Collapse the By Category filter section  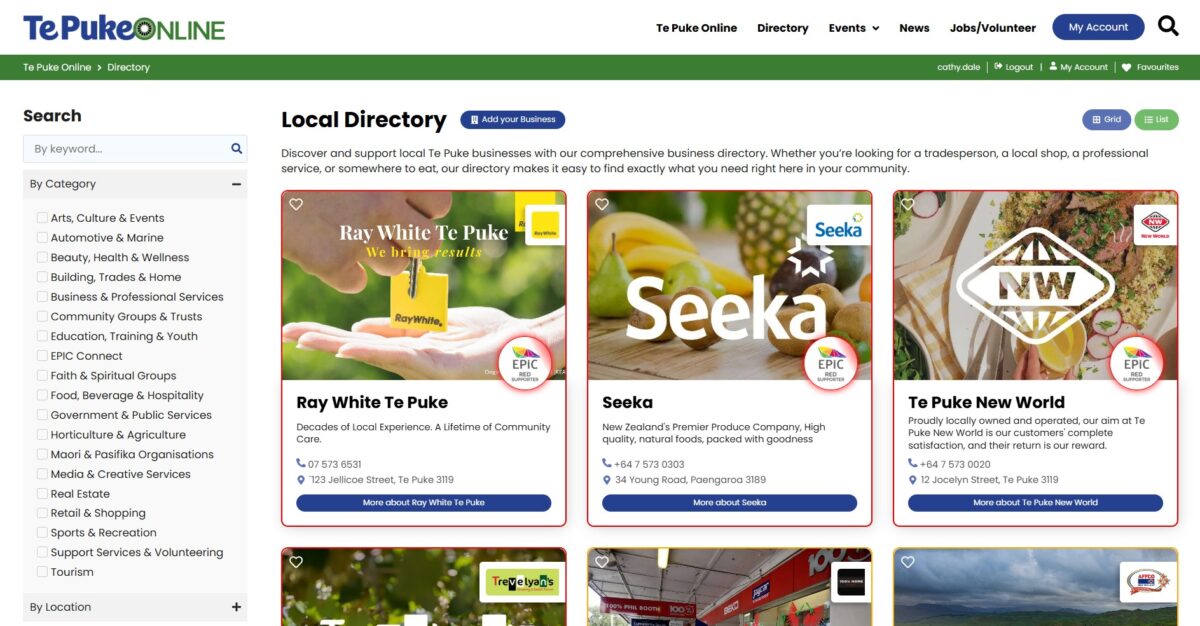tap(236, 184)
